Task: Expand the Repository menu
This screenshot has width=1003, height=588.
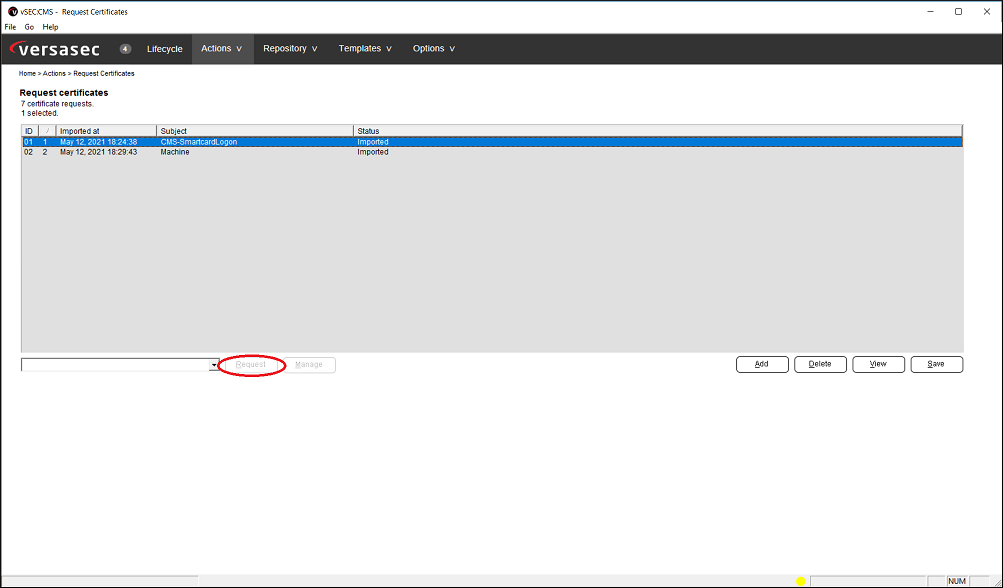Action: coord(290,49)
